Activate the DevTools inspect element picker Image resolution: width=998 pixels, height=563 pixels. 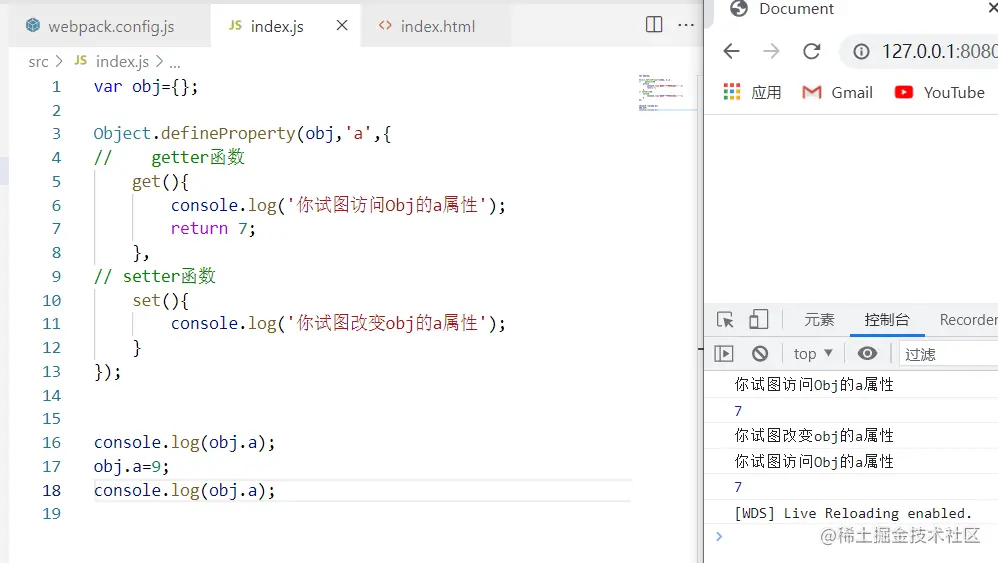tap(725, 319)
